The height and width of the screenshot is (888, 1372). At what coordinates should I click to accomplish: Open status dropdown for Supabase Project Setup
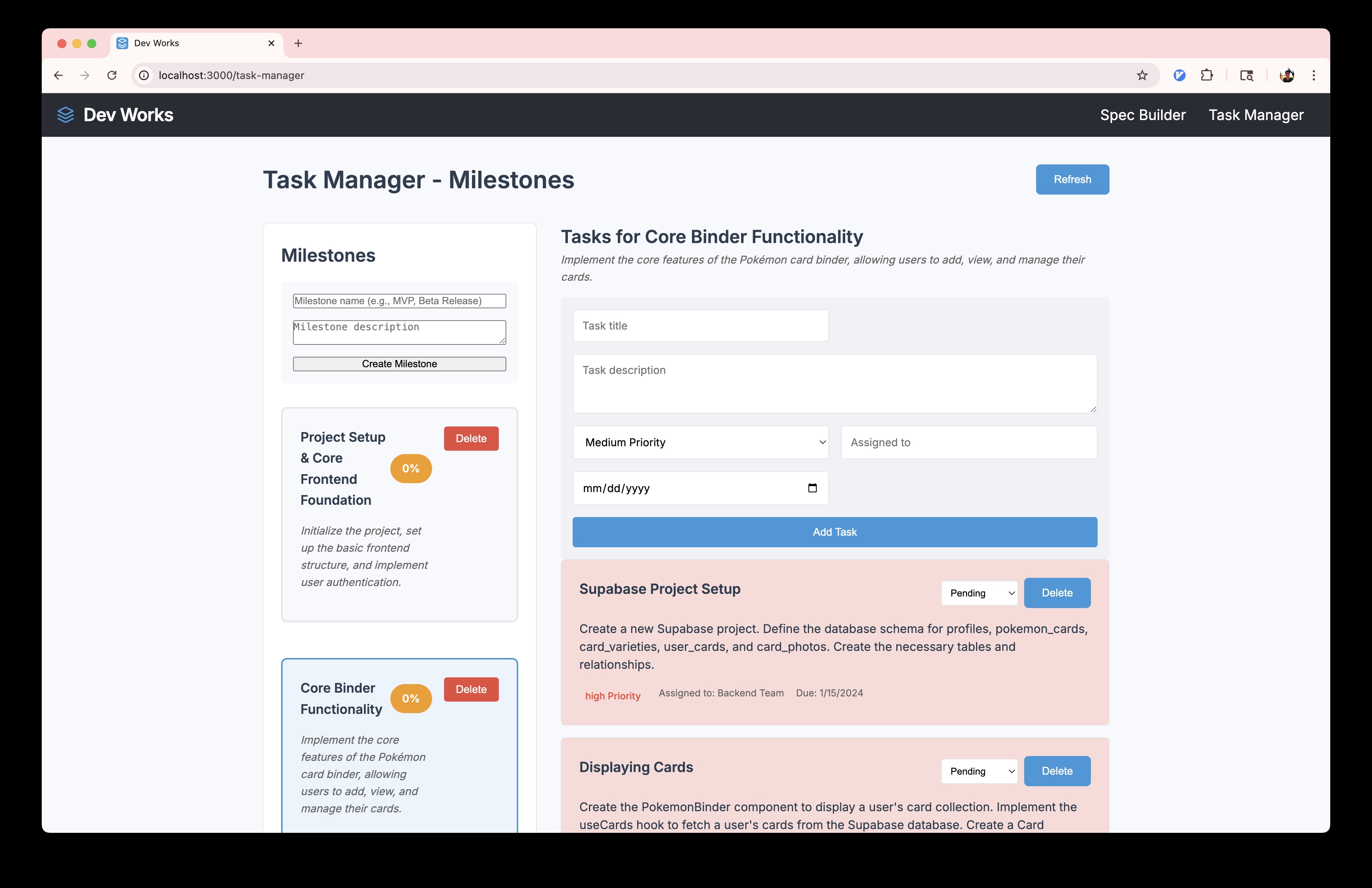[x=979, y=593]
